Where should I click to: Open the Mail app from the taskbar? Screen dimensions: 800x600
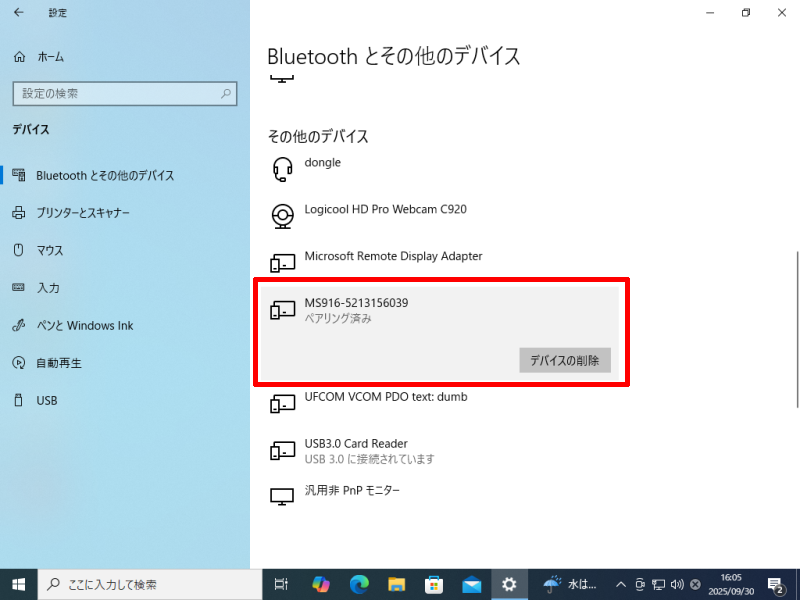tap(472, 584)
